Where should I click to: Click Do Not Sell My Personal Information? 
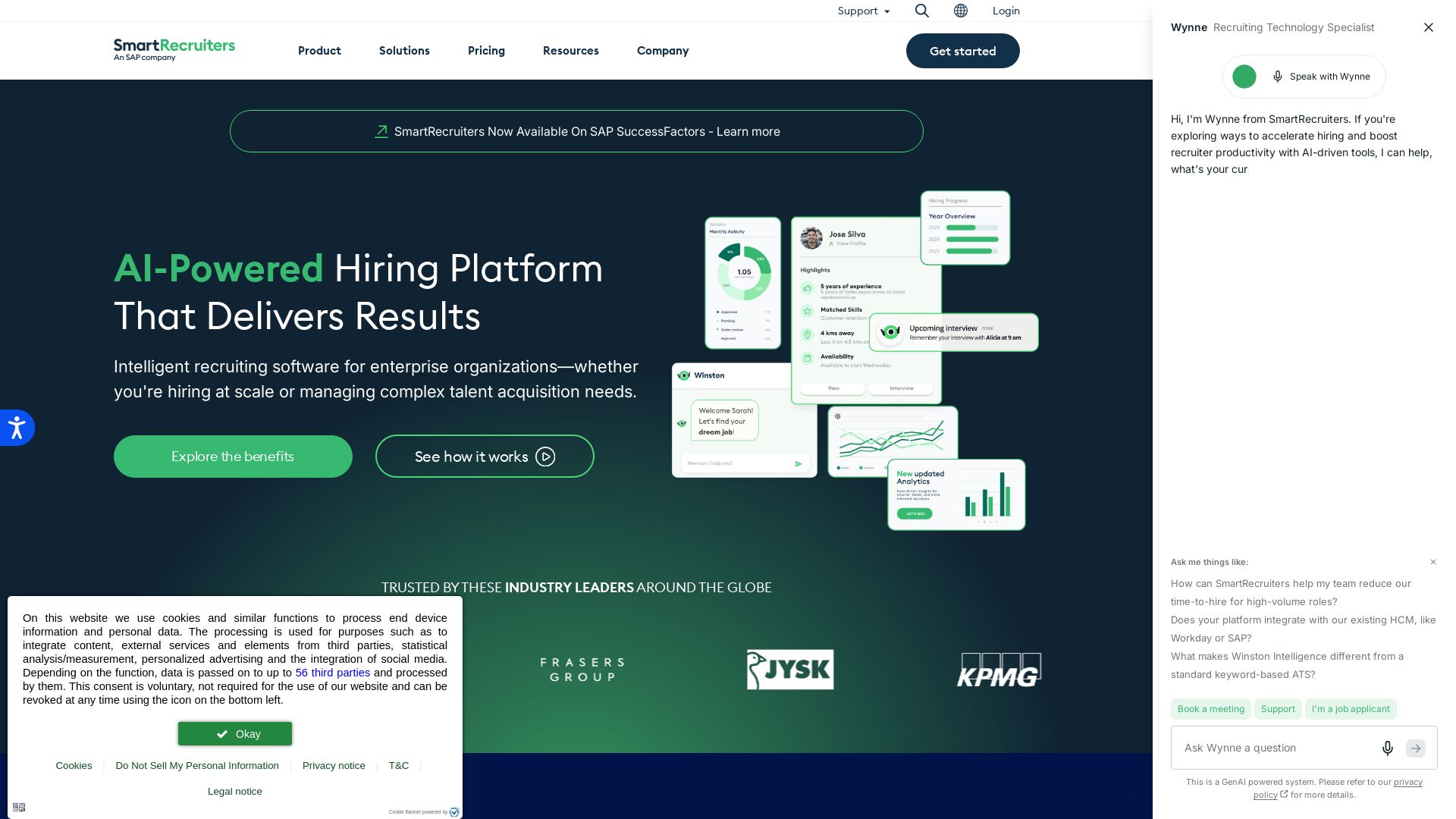pyautogui.click(x=197, y=766)
